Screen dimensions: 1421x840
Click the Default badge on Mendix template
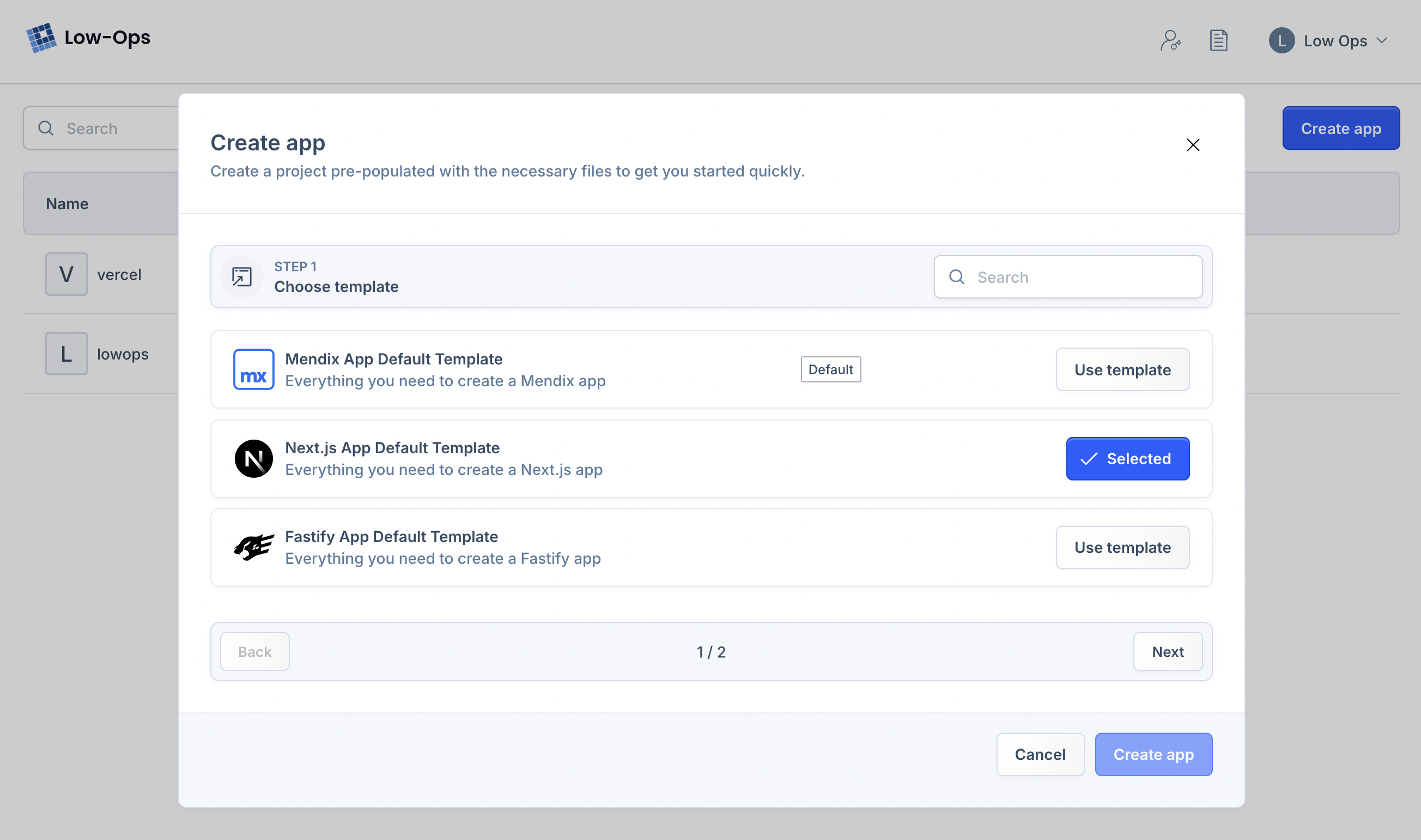(x=830, y=370)
